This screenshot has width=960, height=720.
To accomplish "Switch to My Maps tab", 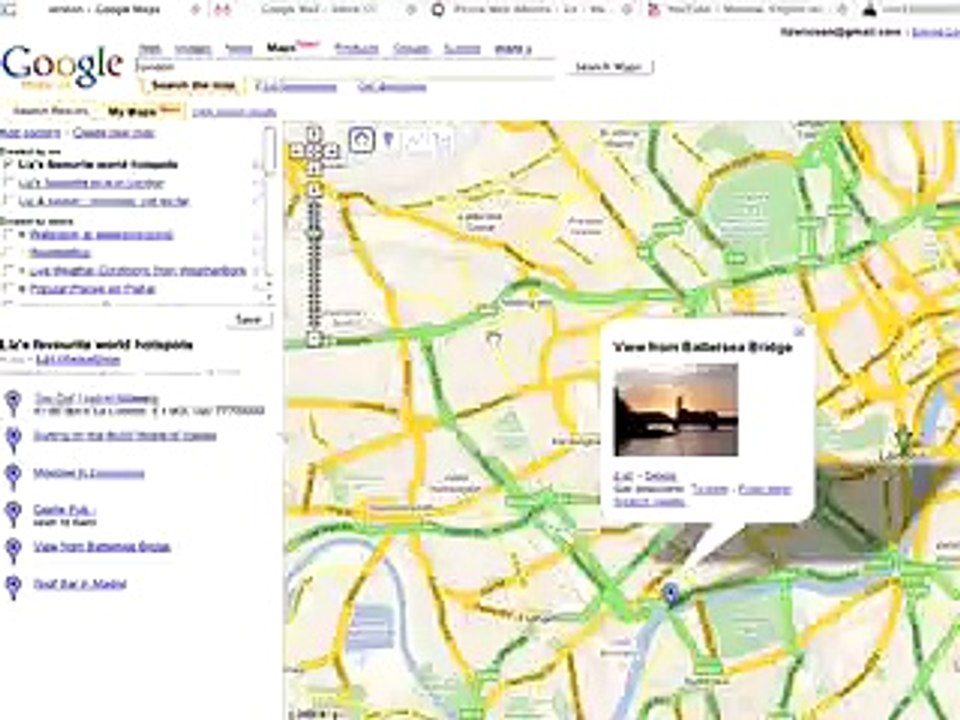I will coord(143,111).
